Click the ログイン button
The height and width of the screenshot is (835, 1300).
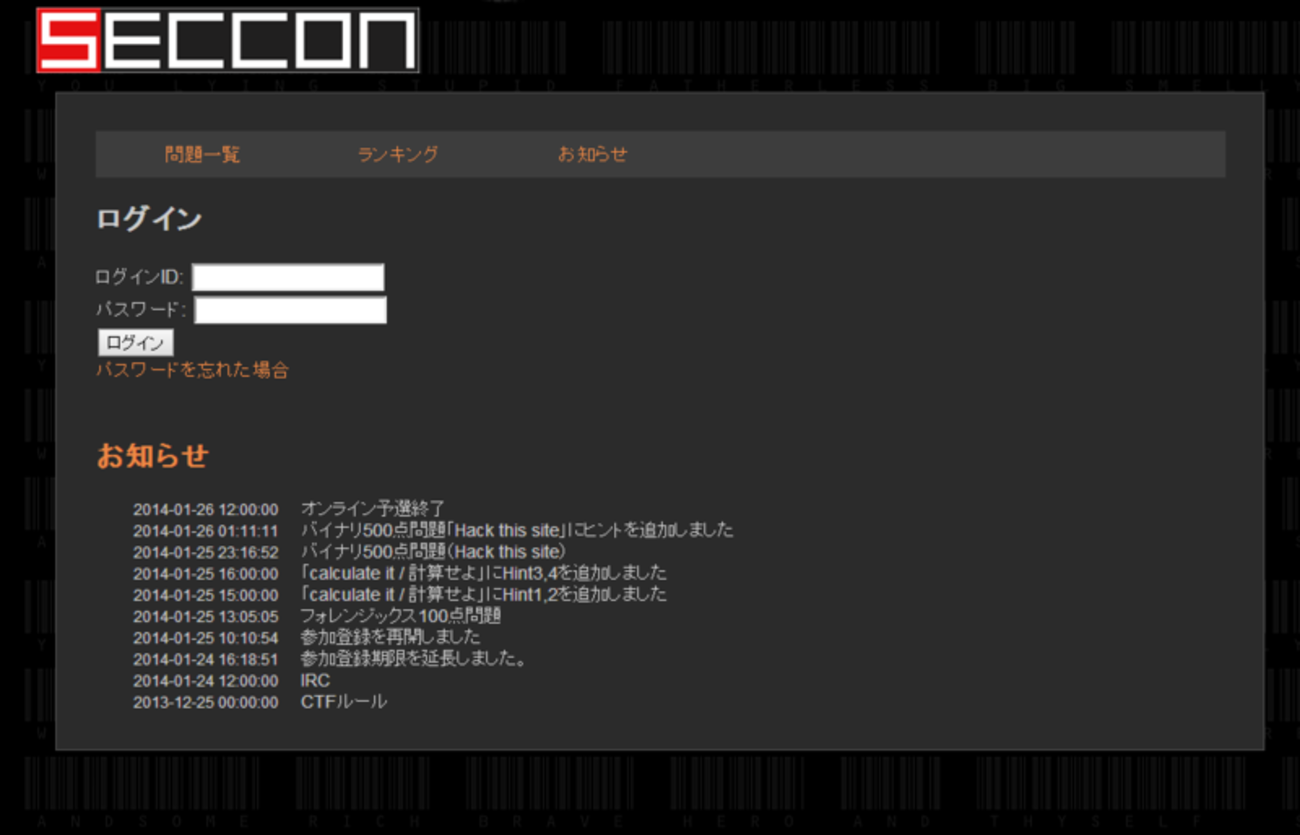135,343
